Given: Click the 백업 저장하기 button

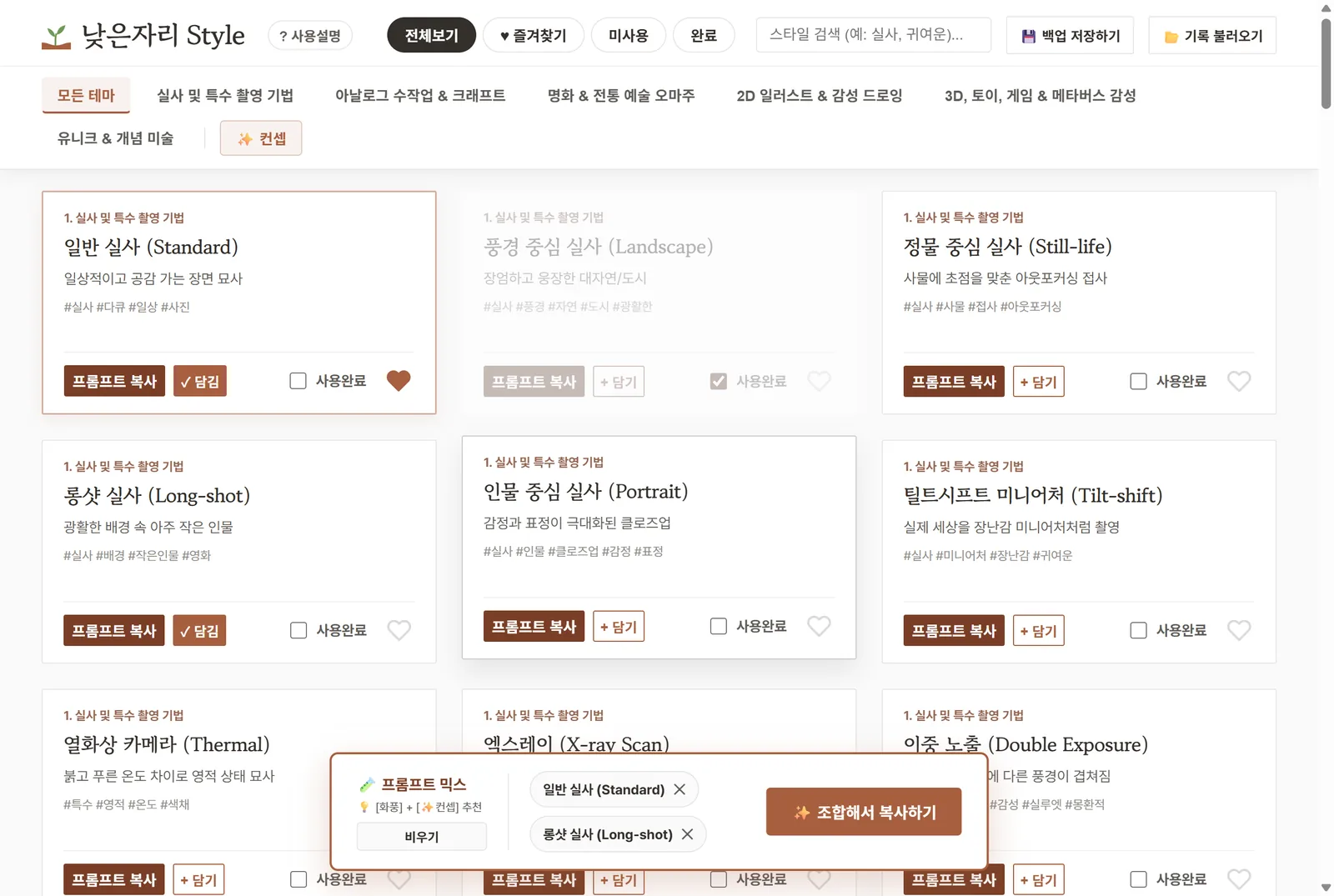Looking at the screenshot, I should pyautogui.click(x=1070, y=36).
